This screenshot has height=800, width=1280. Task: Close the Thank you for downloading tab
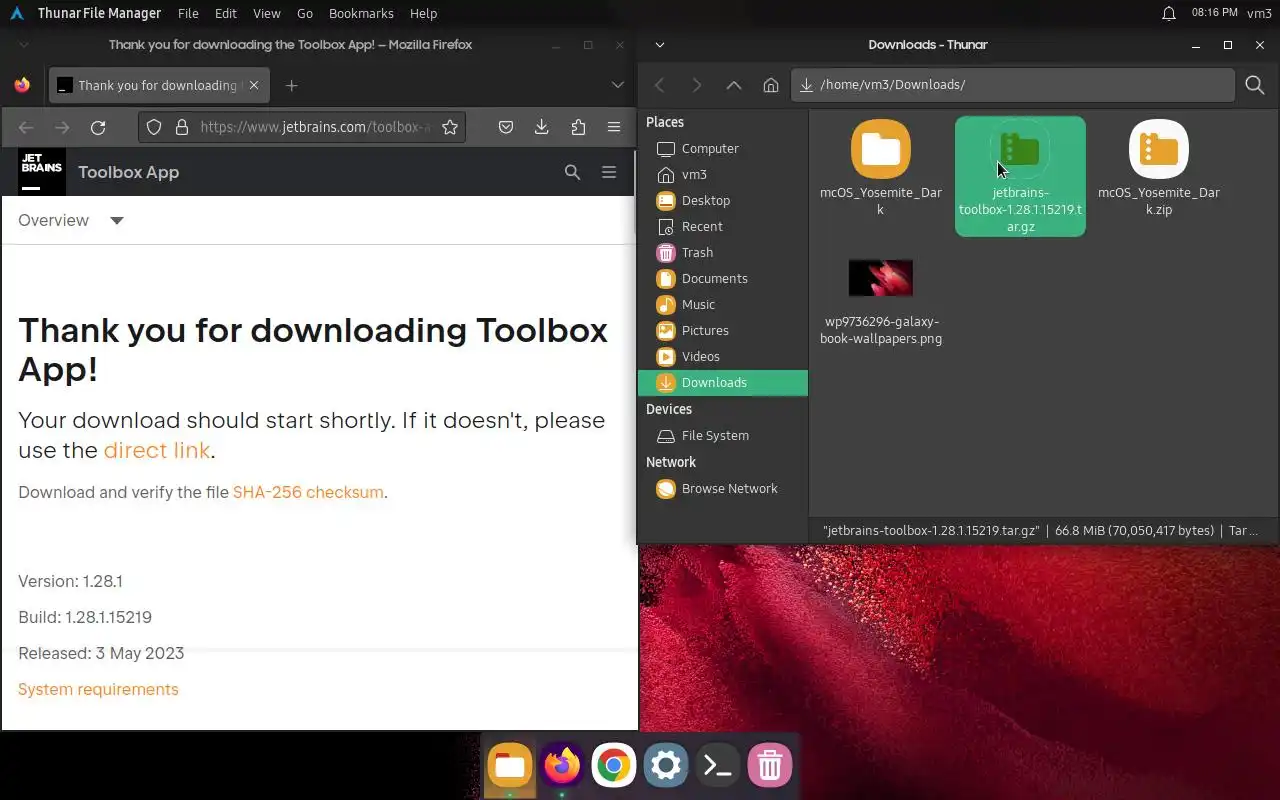point(254,85)
